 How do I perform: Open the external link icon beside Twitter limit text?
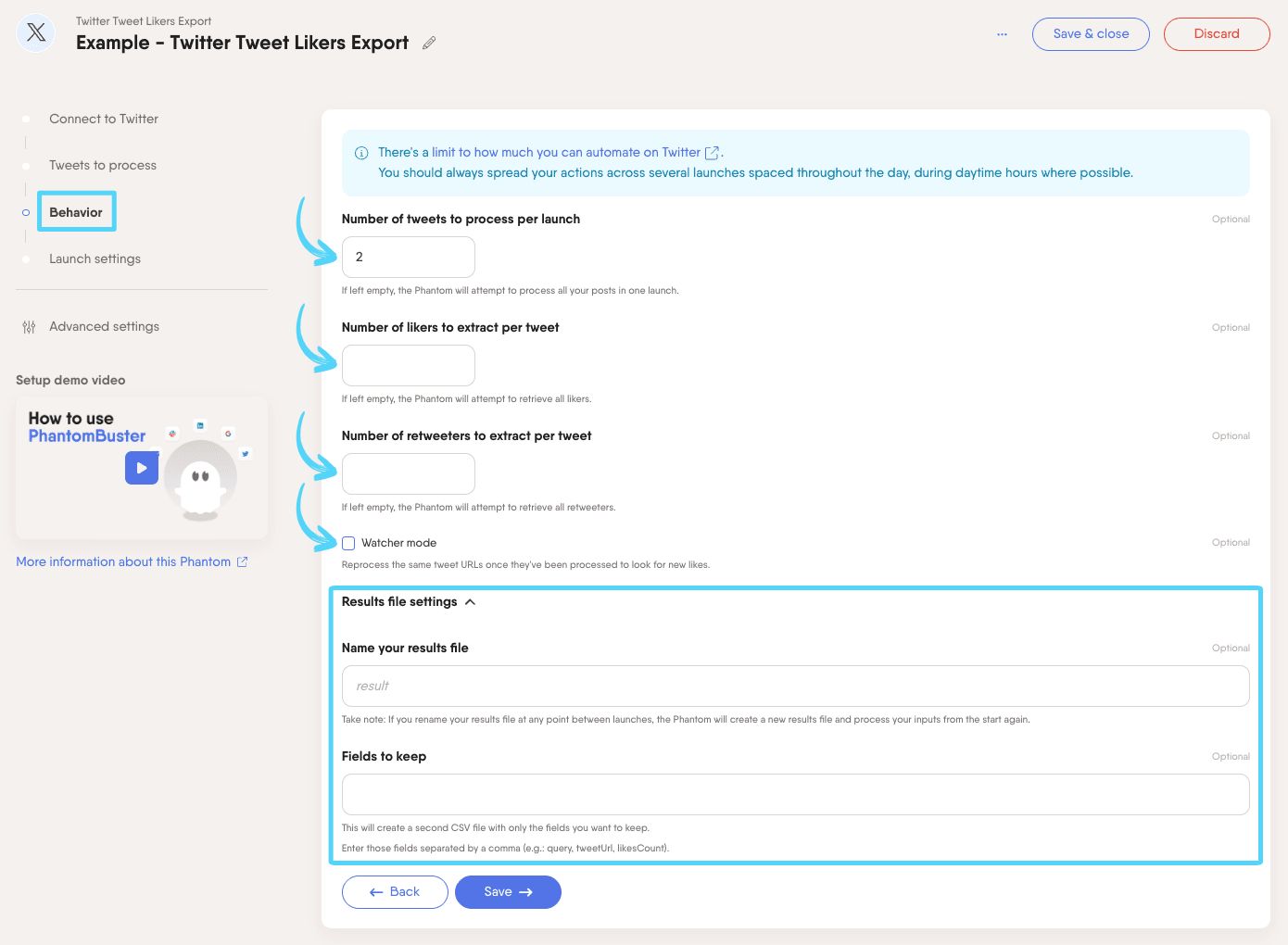point(712,153)
